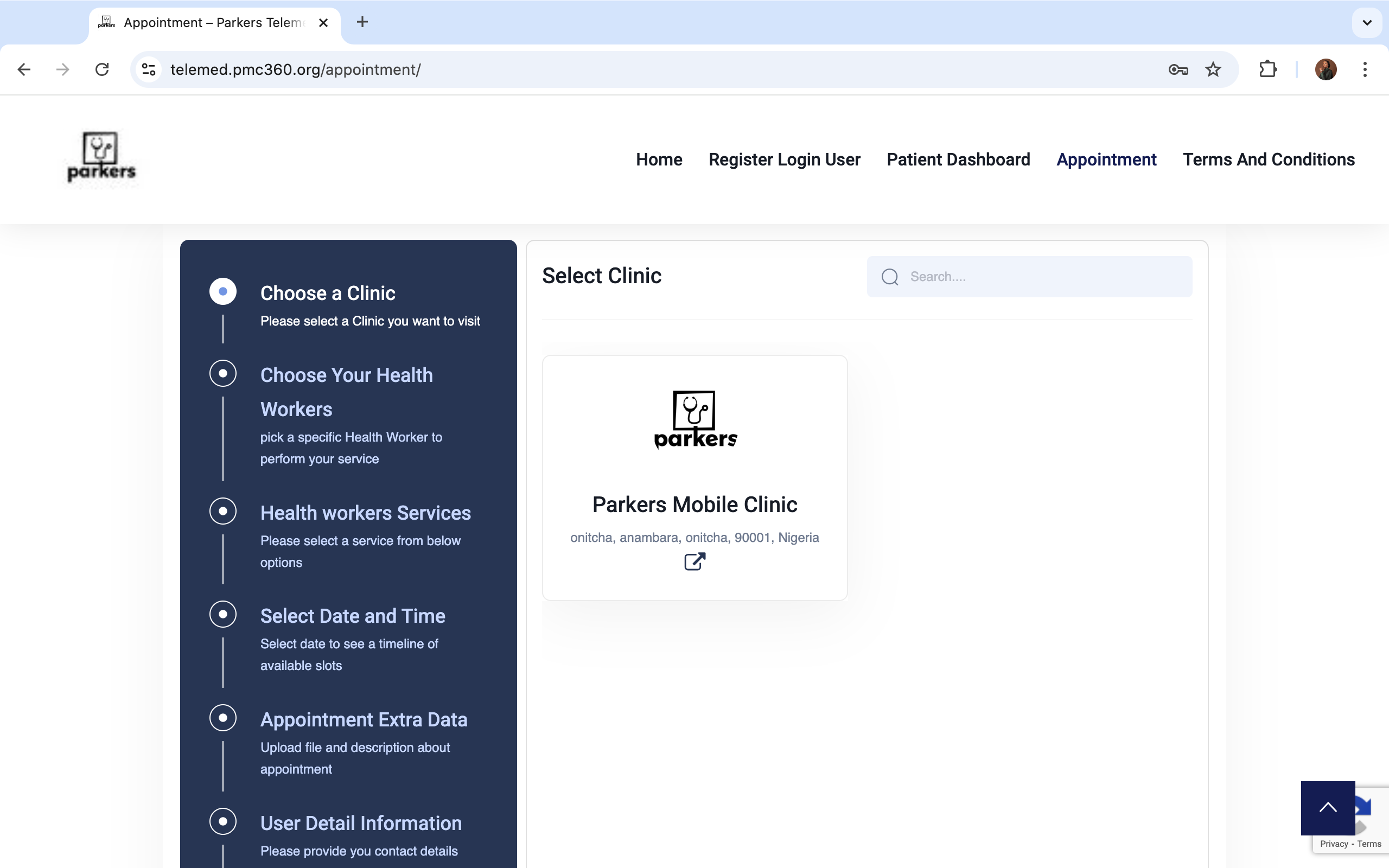This screenshot has width=1389, height=868.
Task: View site information icon in address bar
Action: coord(149,69)
